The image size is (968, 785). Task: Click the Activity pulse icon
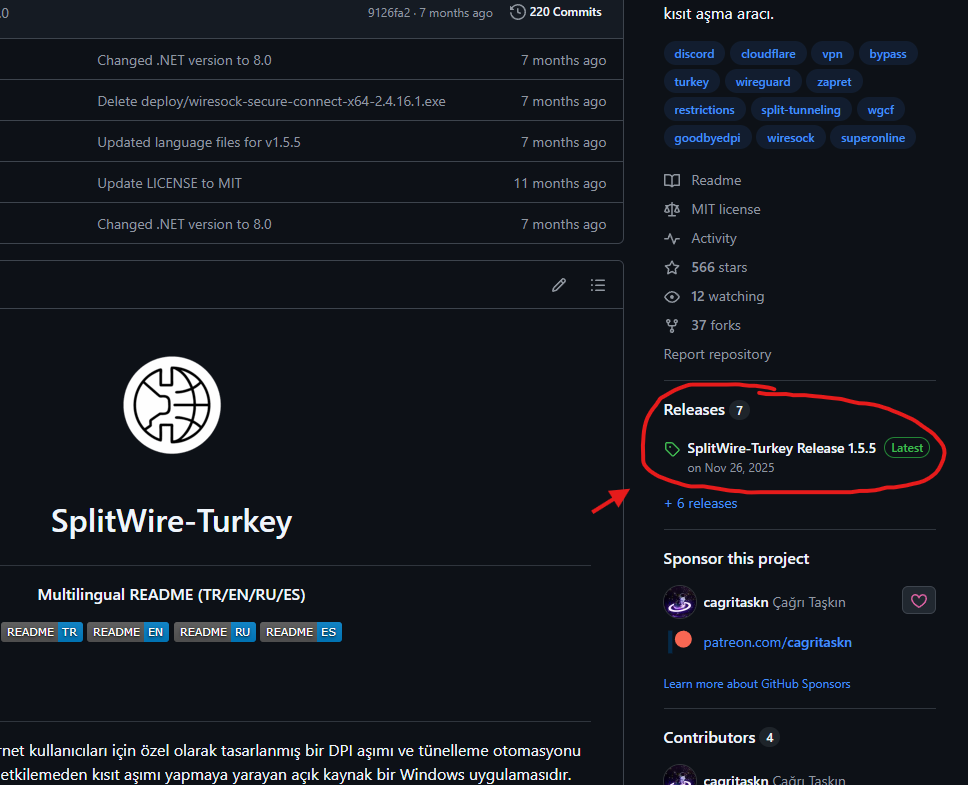(672, 238)
